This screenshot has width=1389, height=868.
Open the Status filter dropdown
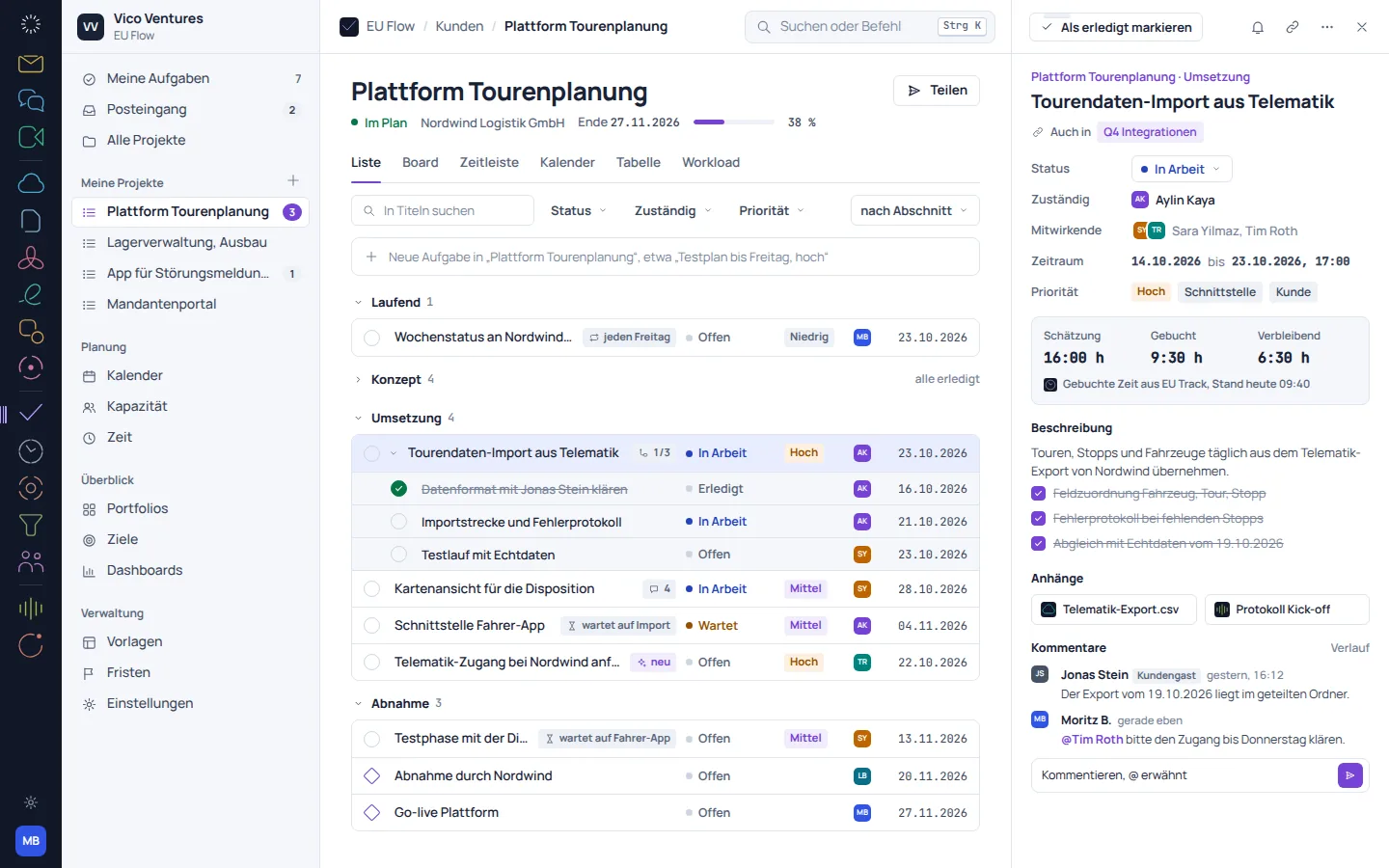click(x=579, y=210)
